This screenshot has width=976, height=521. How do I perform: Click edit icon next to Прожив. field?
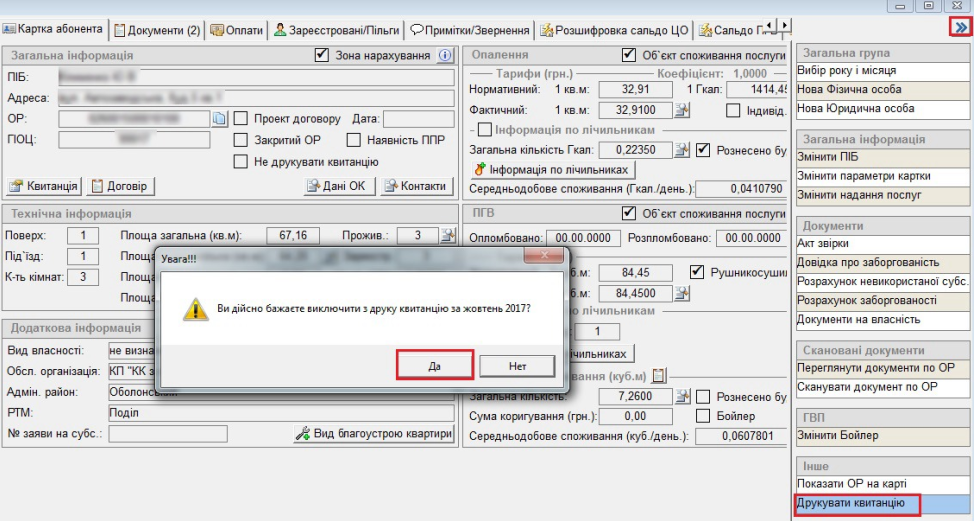[x=447, y=235]
